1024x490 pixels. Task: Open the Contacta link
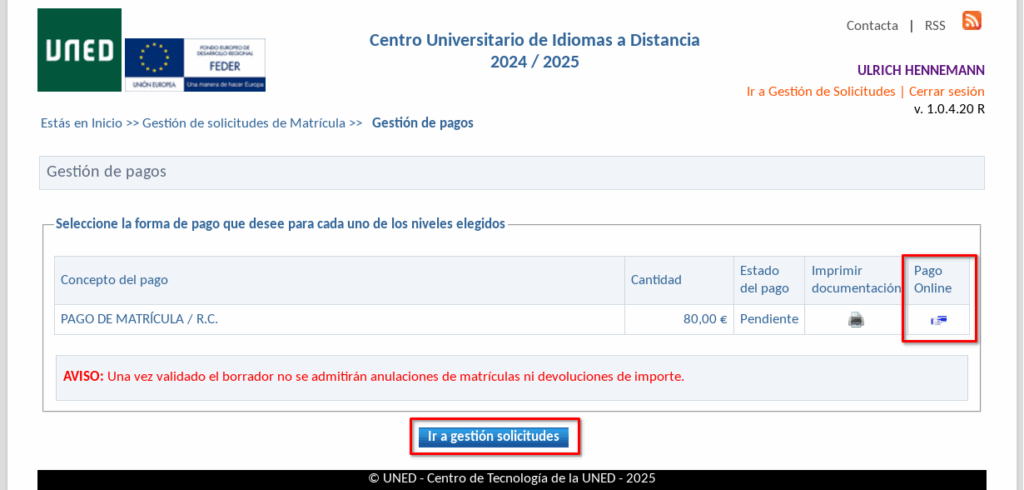click(872, 26)
